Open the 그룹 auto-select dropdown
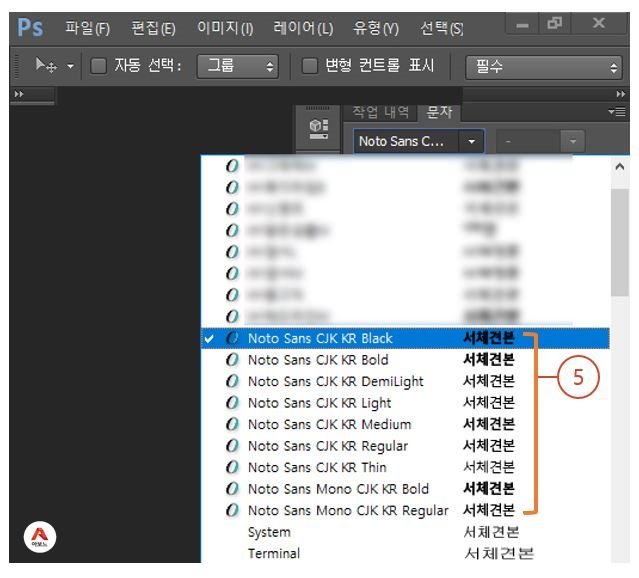639x578 pixels. coord(238,66)
